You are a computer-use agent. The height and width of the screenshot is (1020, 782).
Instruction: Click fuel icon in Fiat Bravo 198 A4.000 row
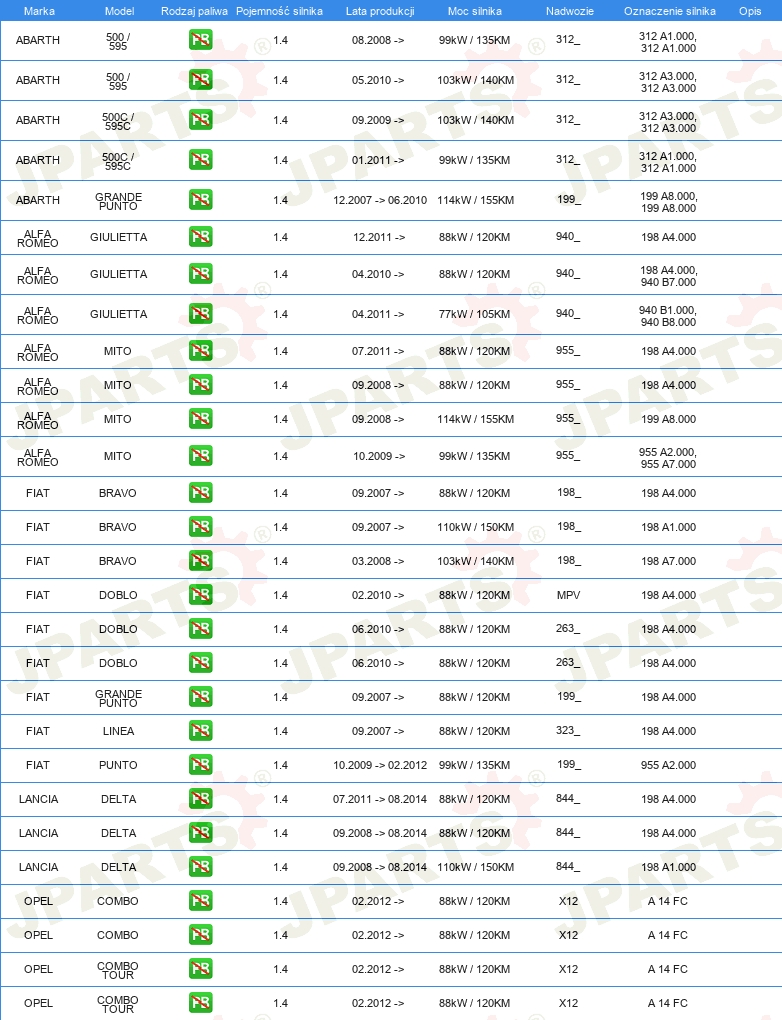[x=201, y=493]
